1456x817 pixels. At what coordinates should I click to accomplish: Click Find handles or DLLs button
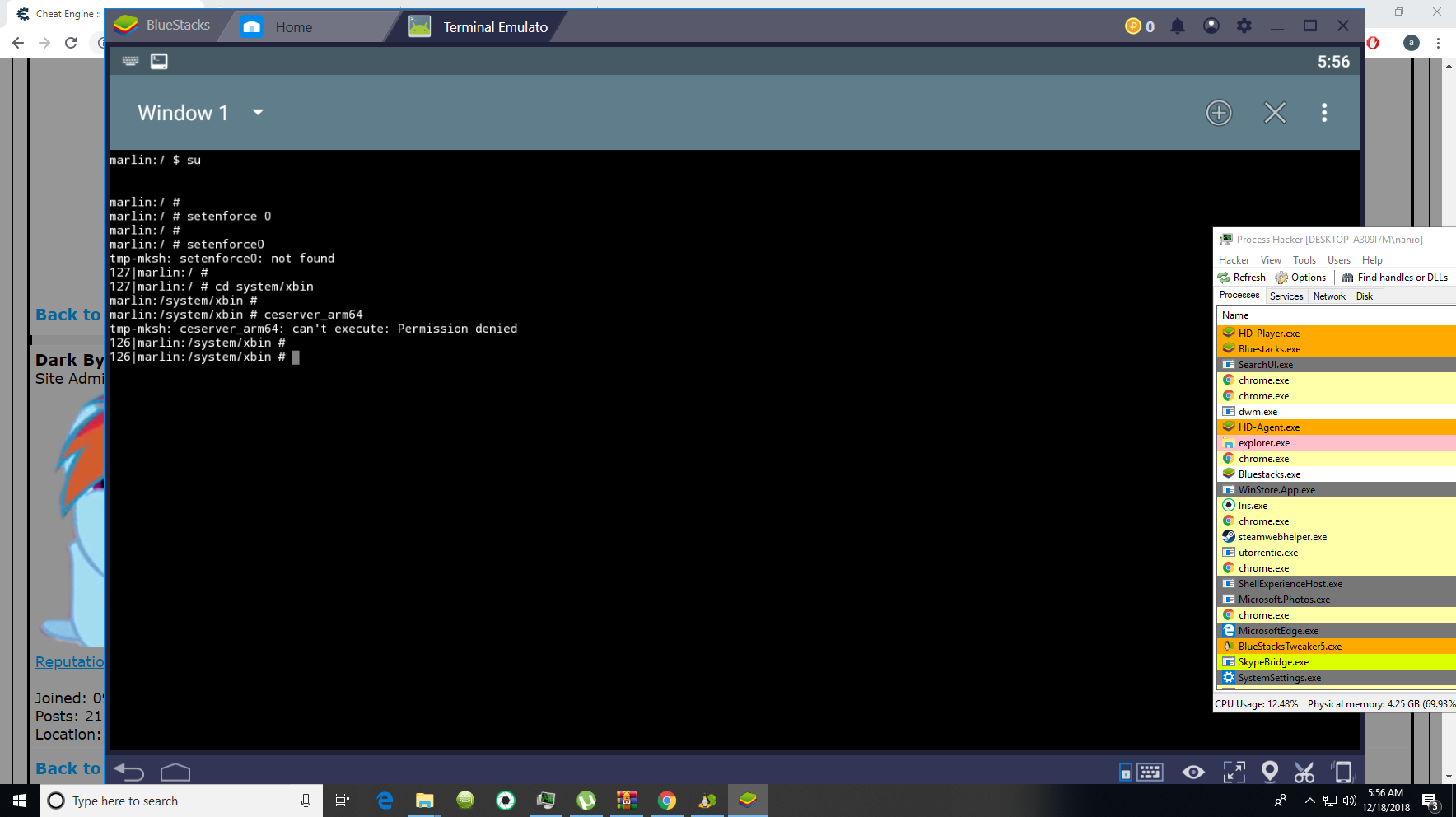point(1395,278)
